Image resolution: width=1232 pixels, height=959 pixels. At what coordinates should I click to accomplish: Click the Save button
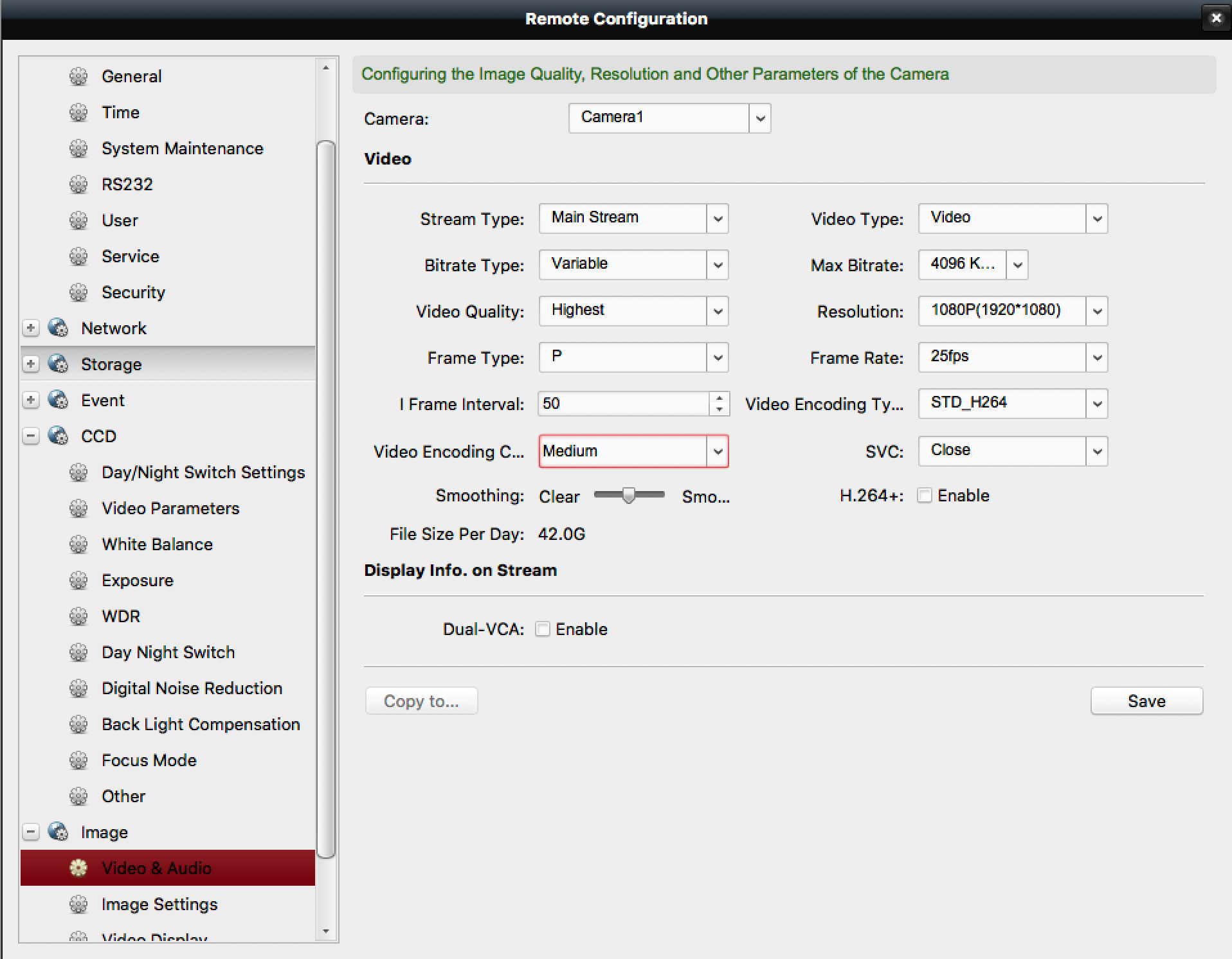tap(1146, 701)
